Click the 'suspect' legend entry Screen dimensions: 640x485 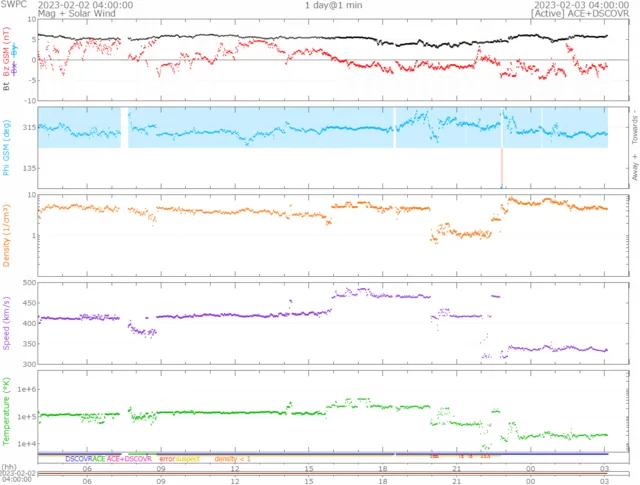pyautogui.click(x=188, y=458)
